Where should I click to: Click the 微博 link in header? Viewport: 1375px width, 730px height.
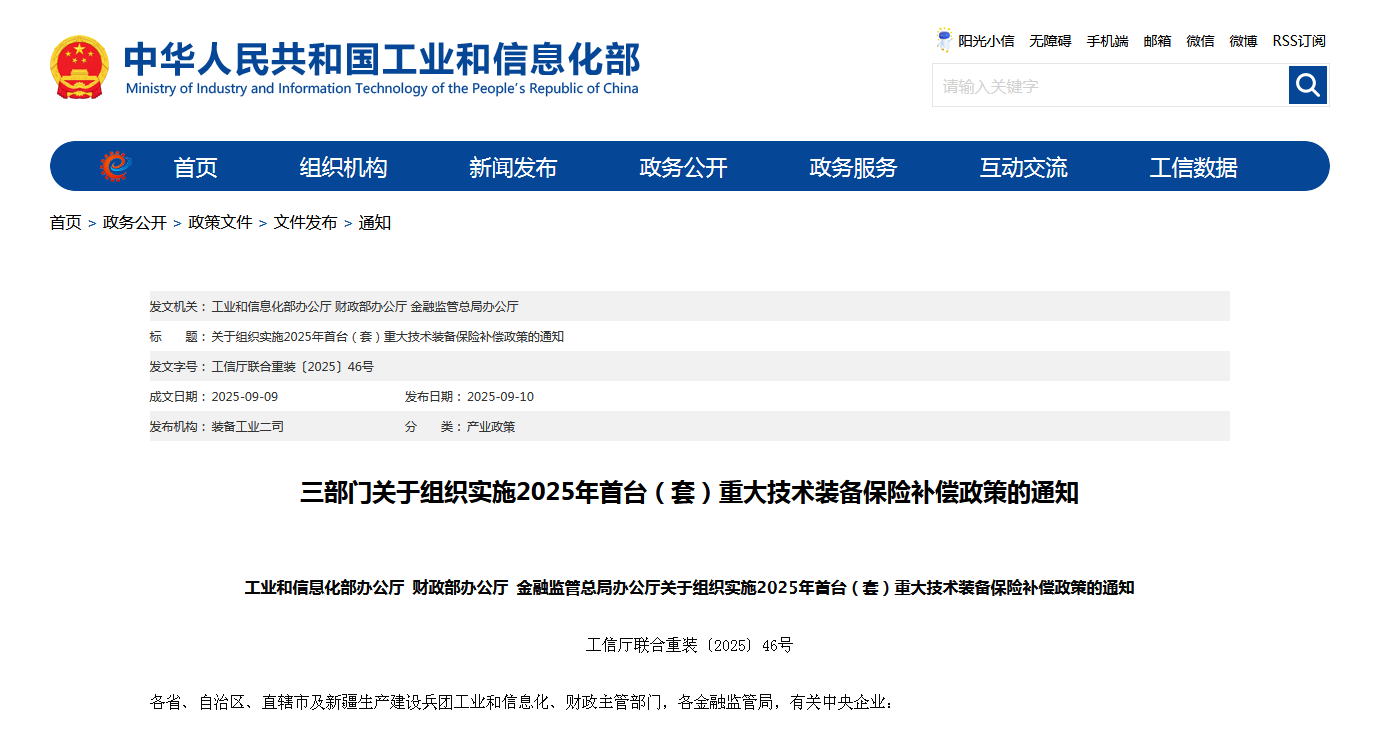tap(1243, 41)
